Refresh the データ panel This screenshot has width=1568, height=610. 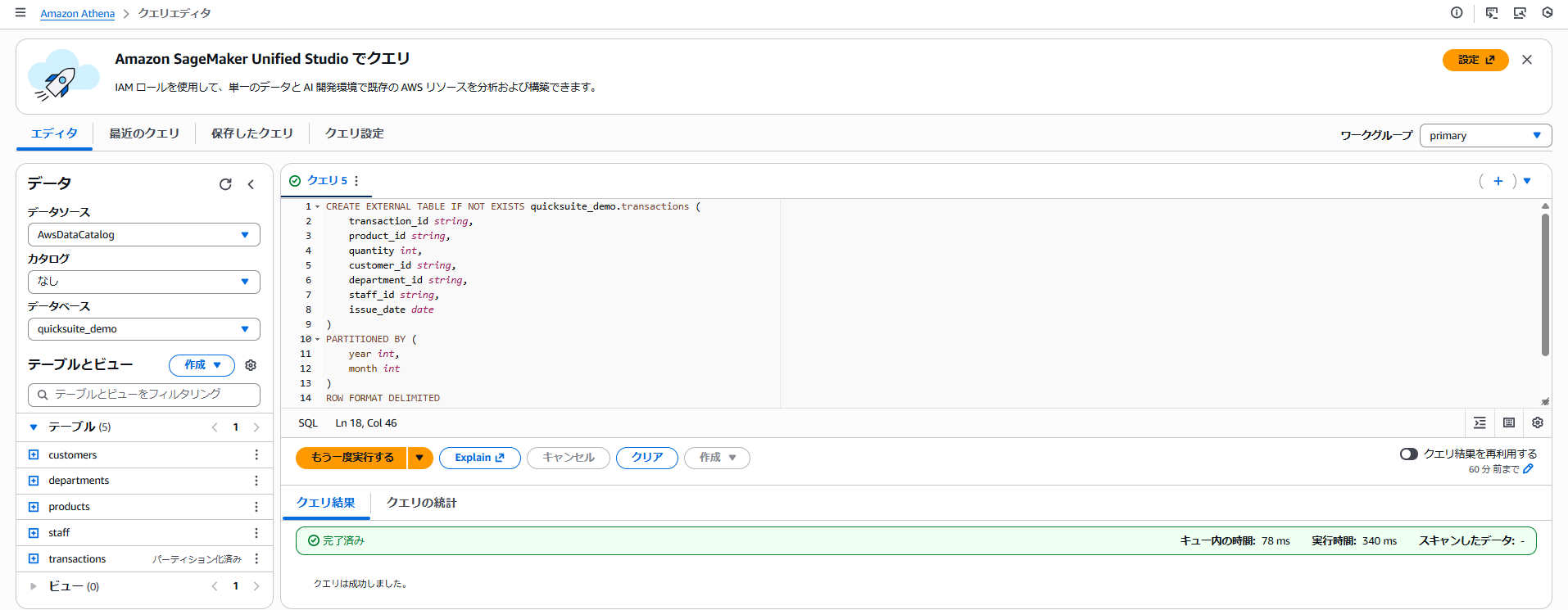[225, 184]
